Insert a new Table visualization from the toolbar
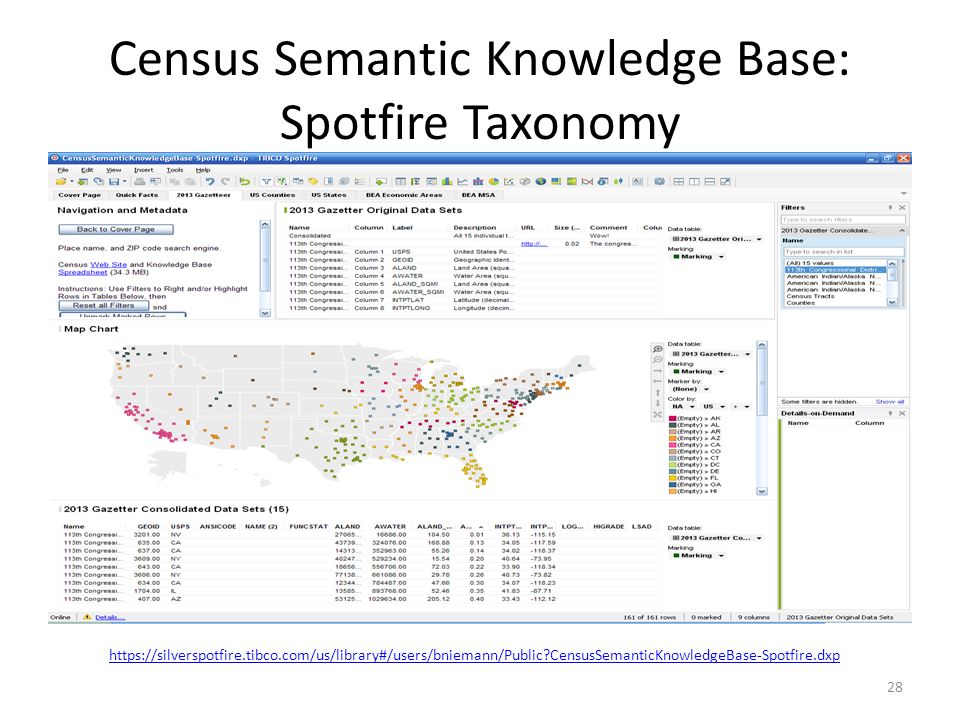This screenshot has width=960, height=720. coord(400,181)
